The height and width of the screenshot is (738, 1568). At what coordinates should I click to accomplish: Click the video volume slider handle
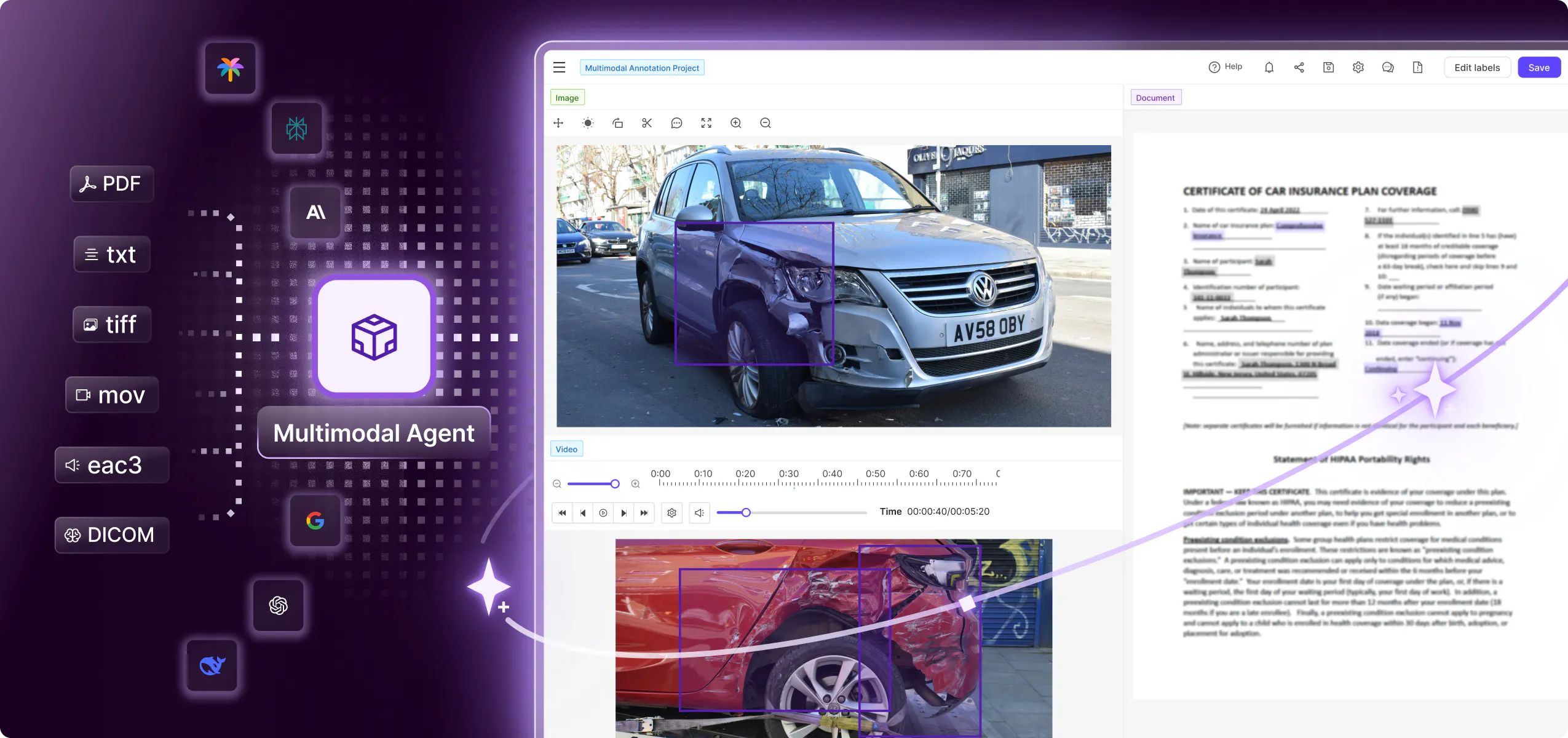pos(746,513)
